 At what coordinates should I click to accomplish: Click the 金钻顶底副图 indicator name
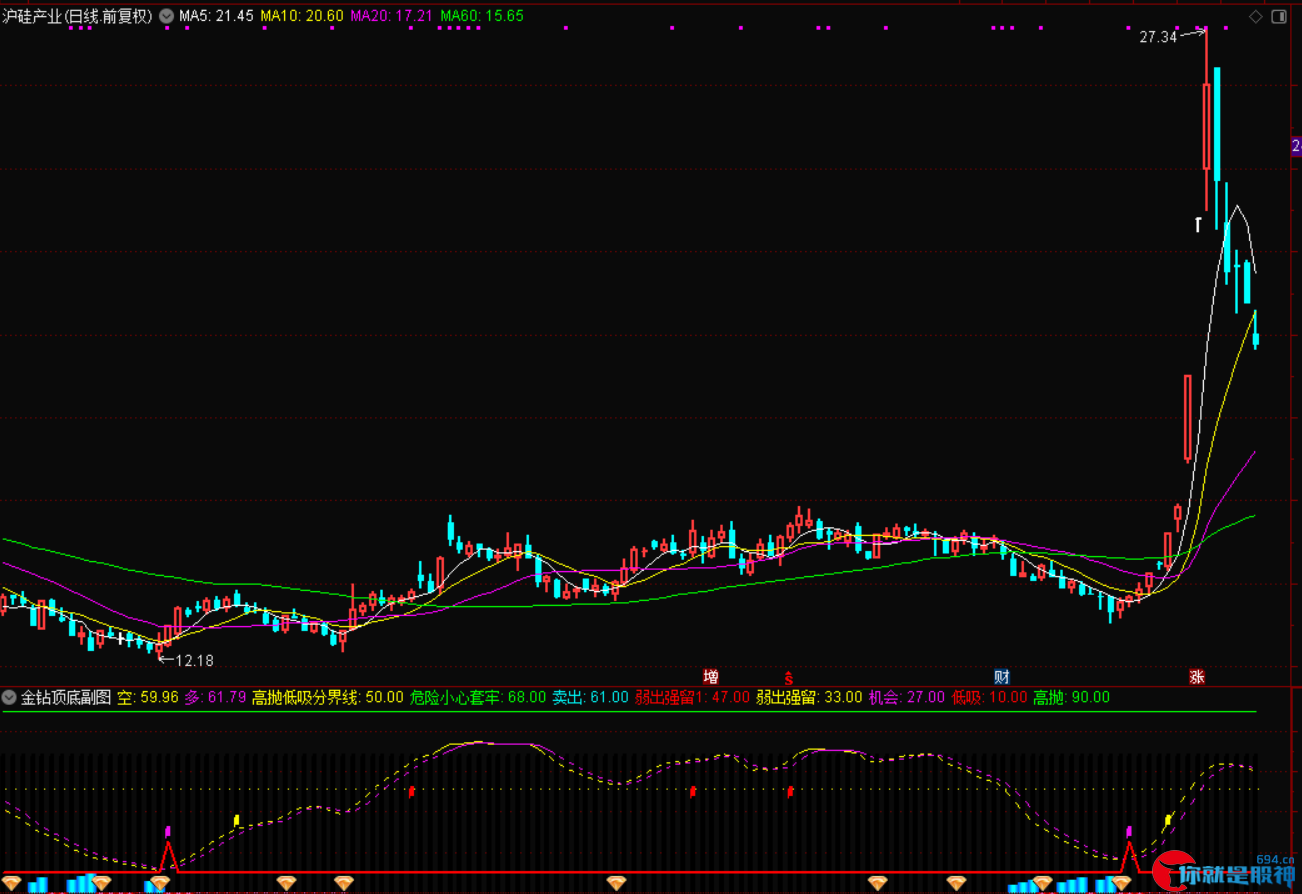[x=66, y=697]
